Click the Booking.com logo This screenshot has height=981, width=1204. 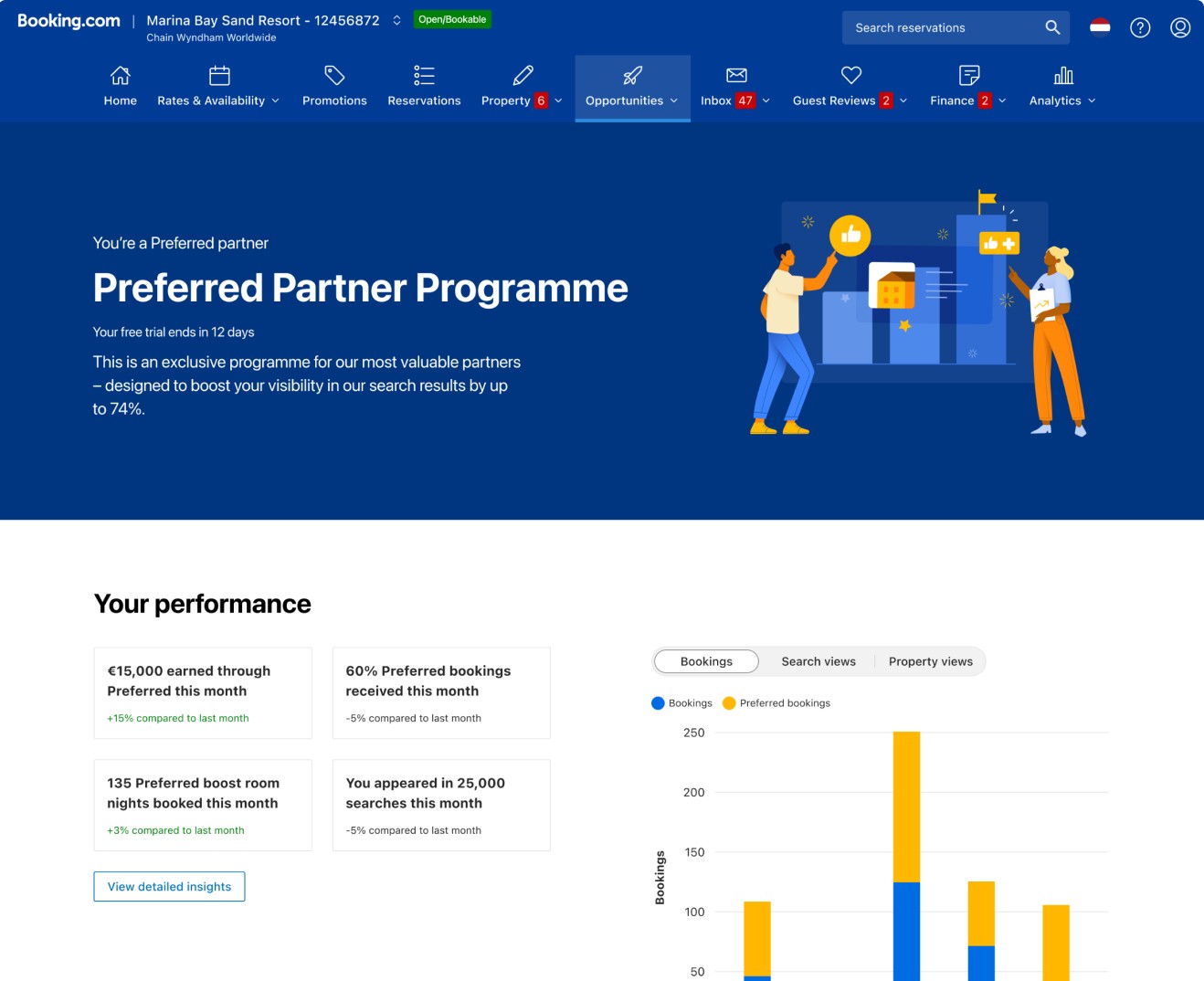coord(69,20)
